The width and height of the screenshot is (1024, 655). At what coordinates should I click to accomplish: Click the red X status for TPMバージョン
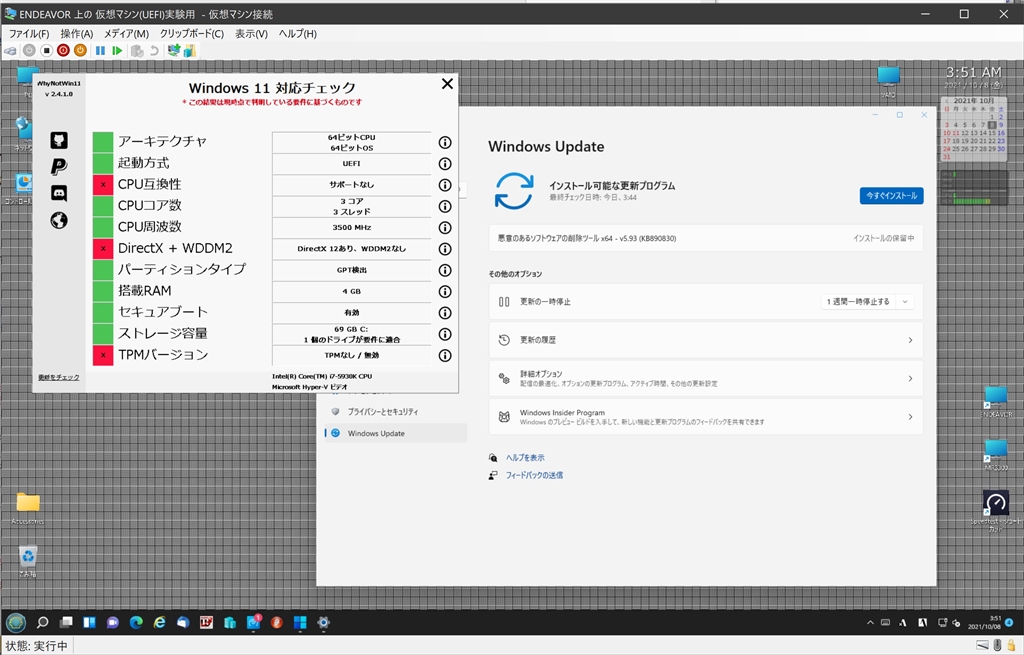coord(103,355)
